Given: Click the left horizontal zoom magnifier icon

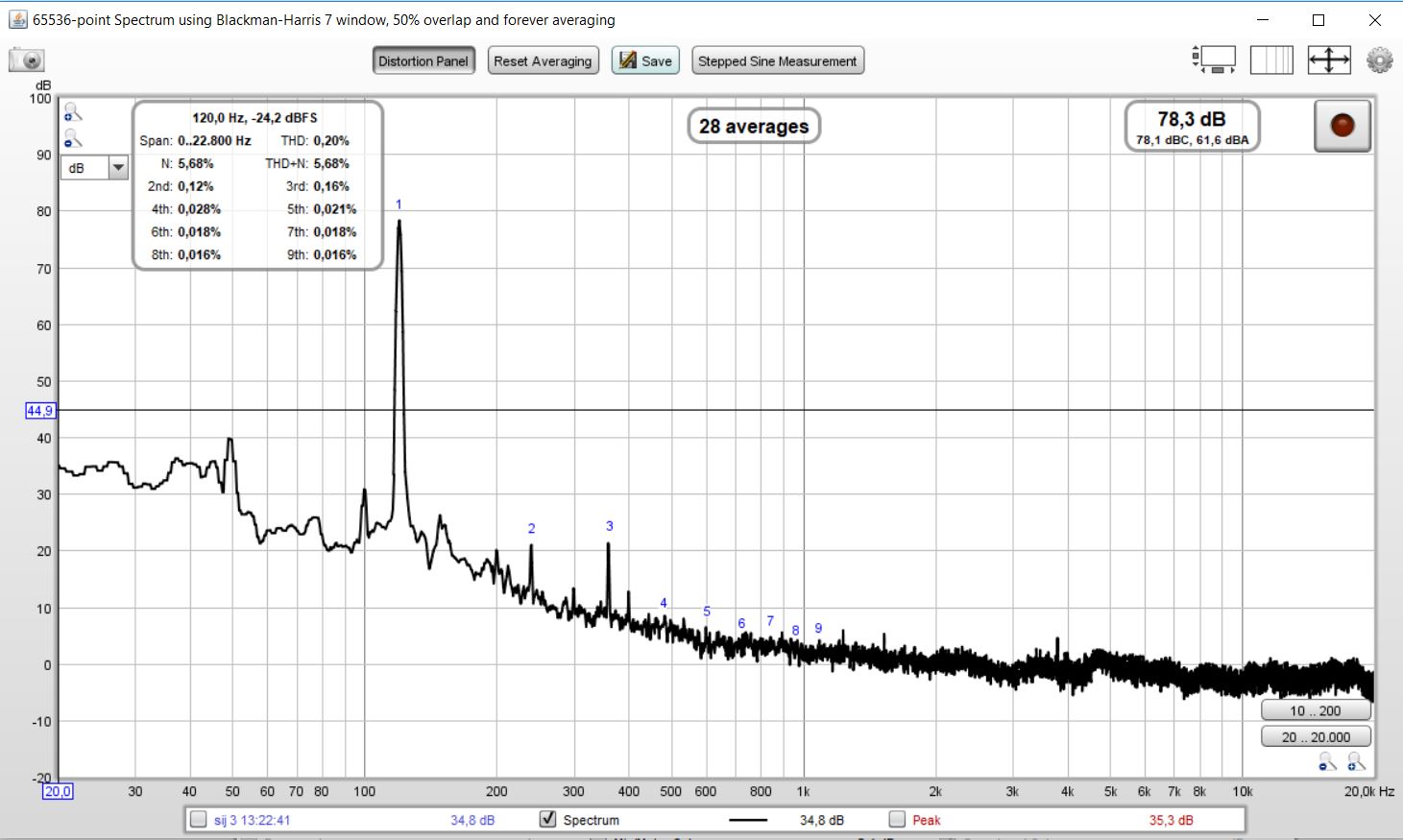Looking at the screenshot, I should pos(1327,762).
